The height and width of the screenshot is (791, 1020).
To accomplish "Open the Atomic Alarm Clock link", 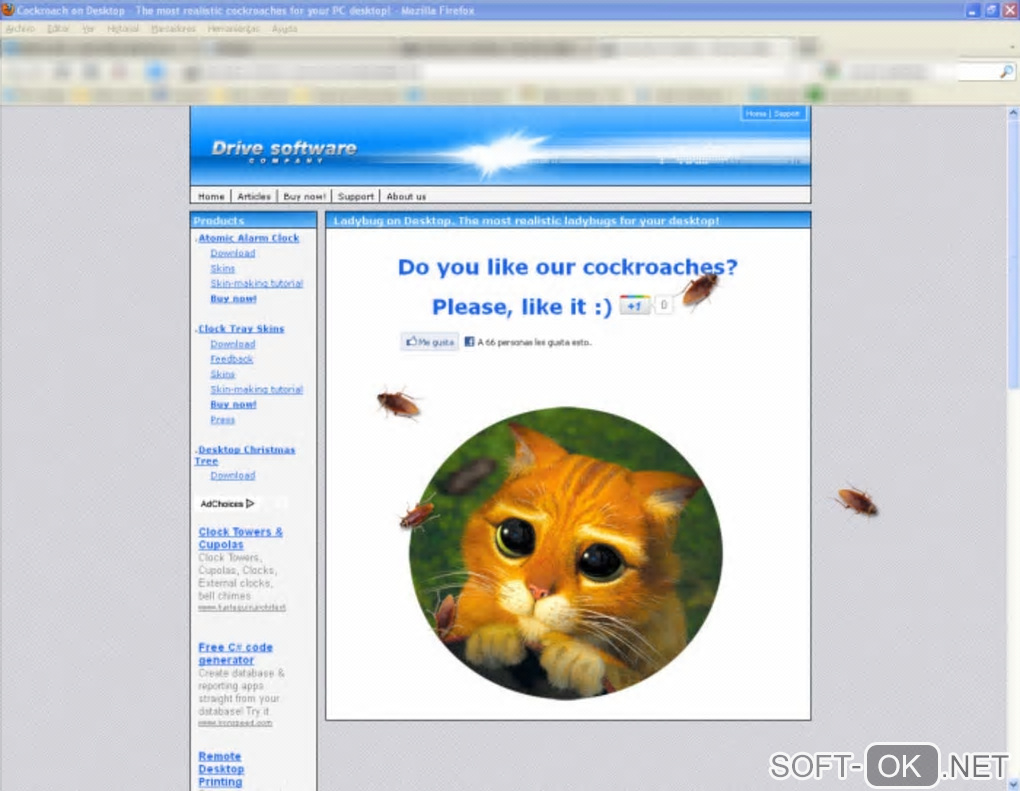I will pos(248,238).
